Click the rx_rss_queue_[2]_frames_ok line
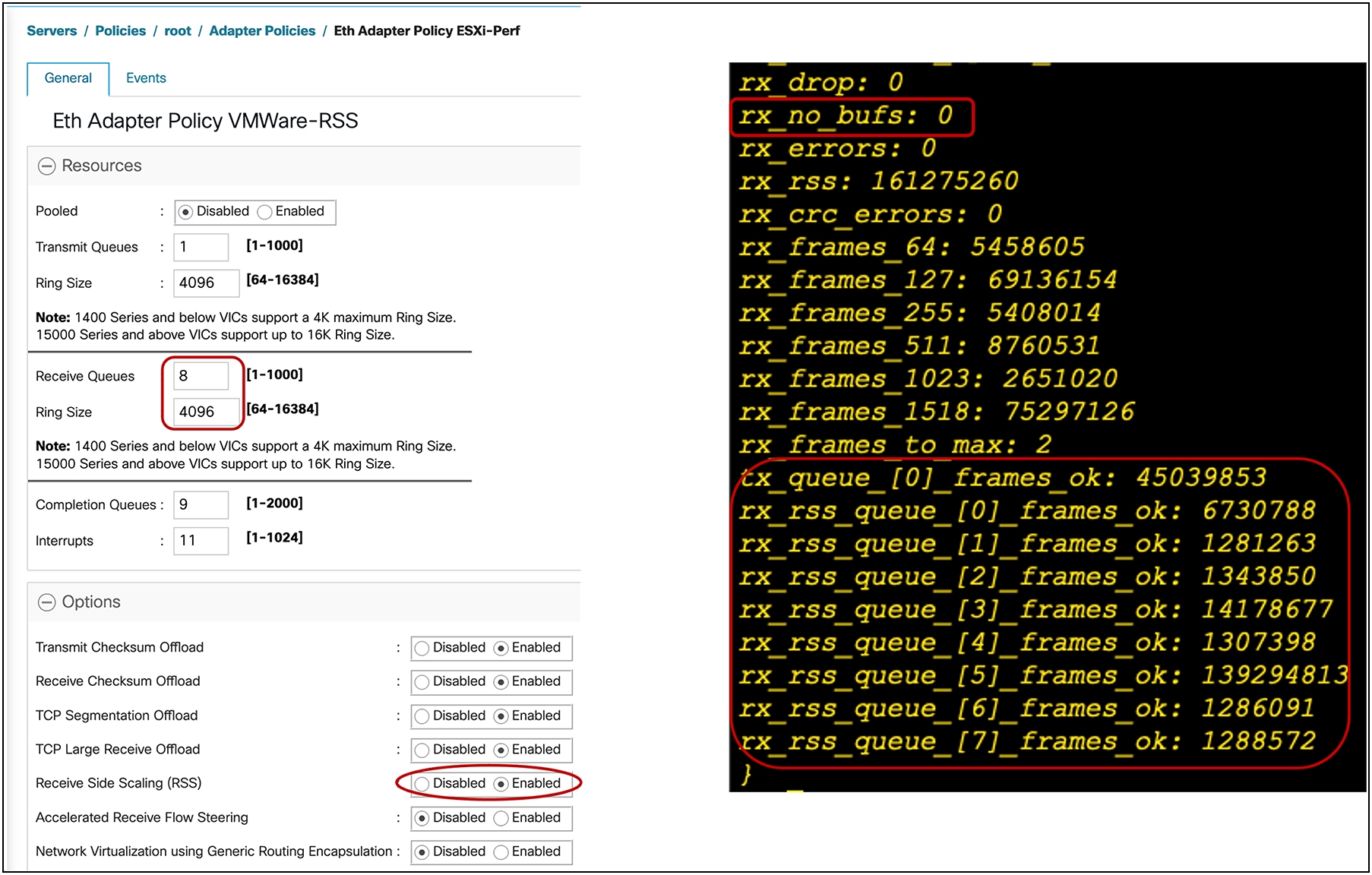The height and width of the screenshot is (875, 1372). tap(1027, 577)
